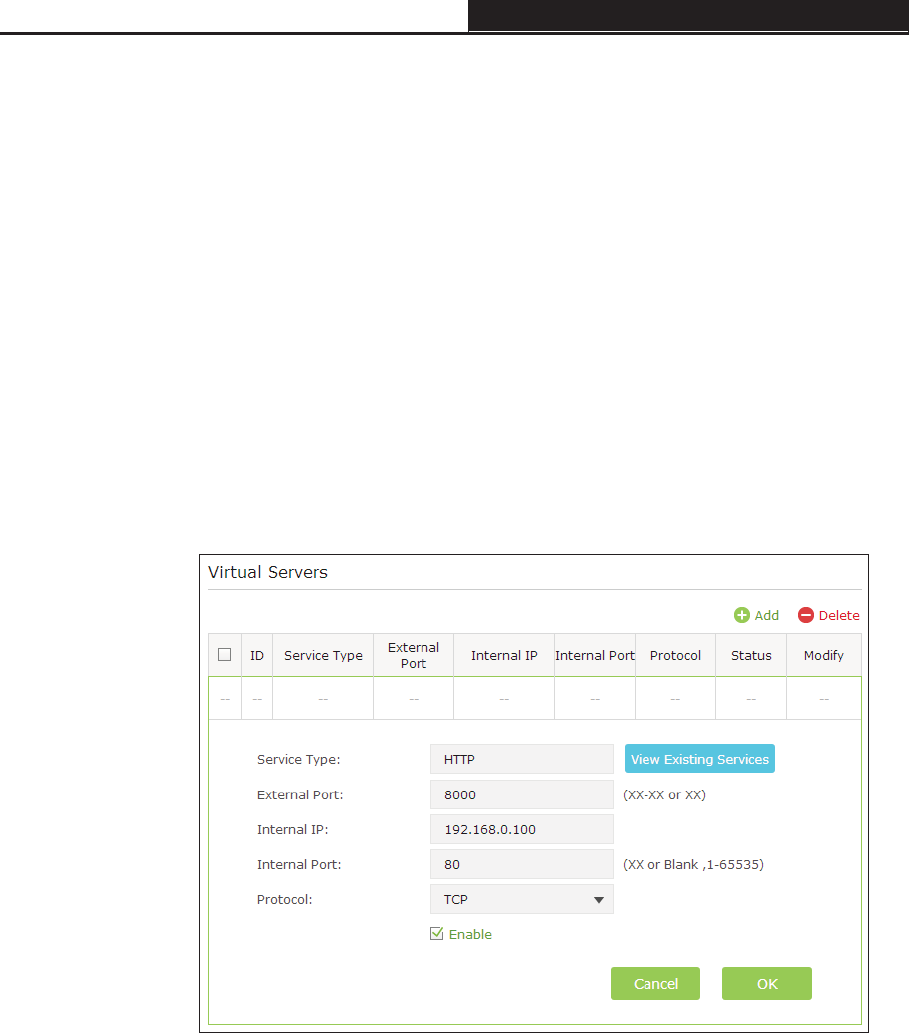Click the Internal IP: field label
The width and height of the screenshot is (909, 1033).
tap(292, 829)
